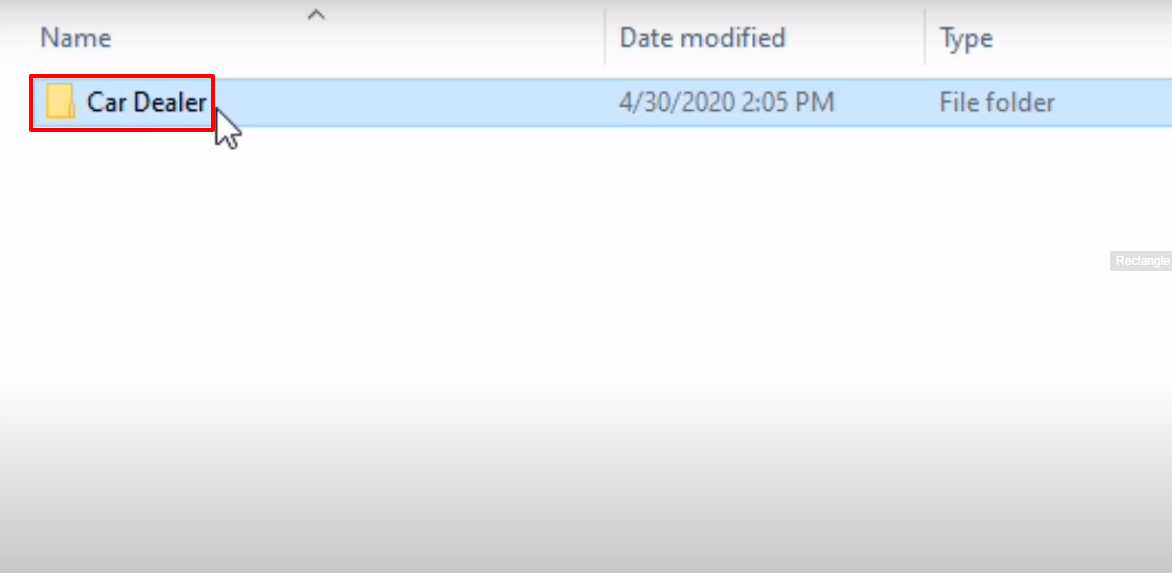
Task: Click the divider between Name and Date modified
Action: pyautogui.click(x=605, y=37)
